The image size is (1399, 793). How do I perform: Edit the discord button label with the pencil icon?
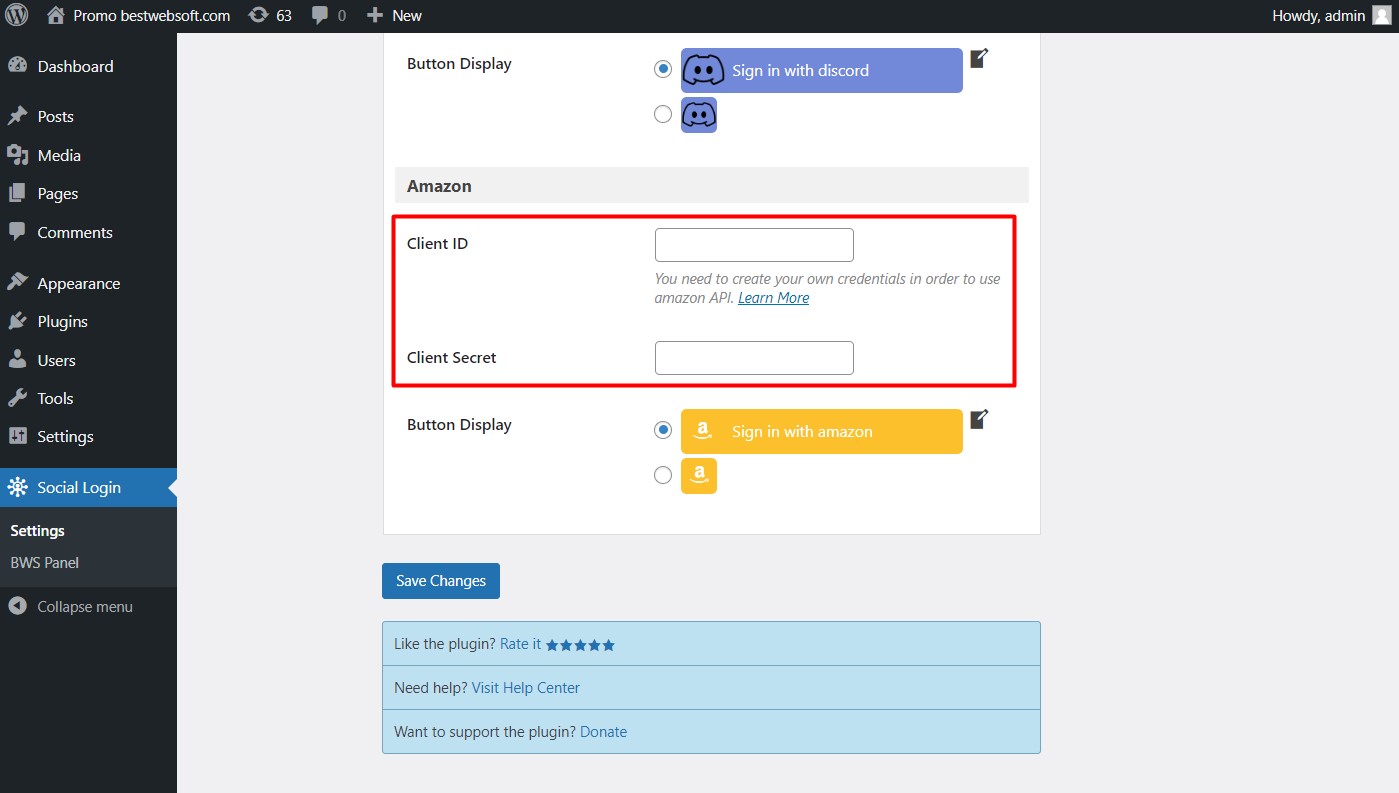[x=979, y=58]
